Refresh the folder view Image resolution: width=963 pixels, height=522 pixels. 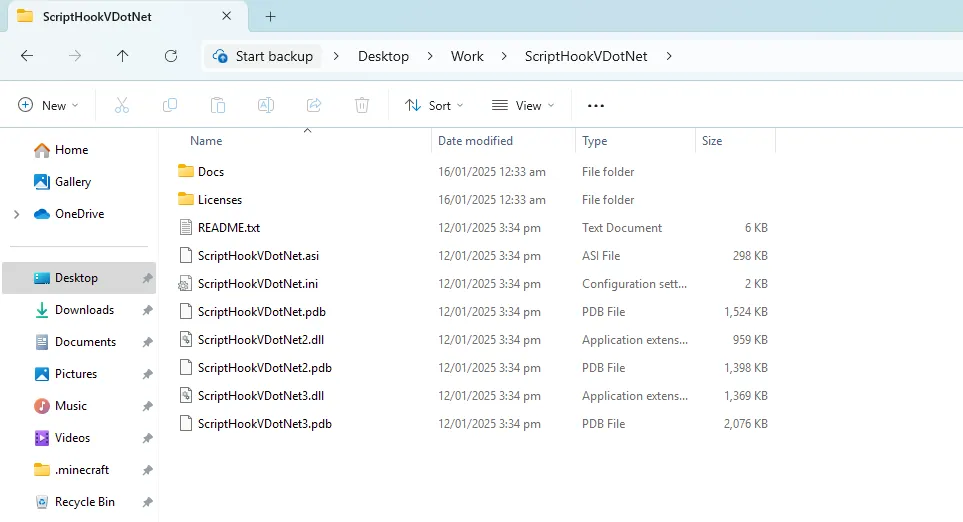coord(171,56)
